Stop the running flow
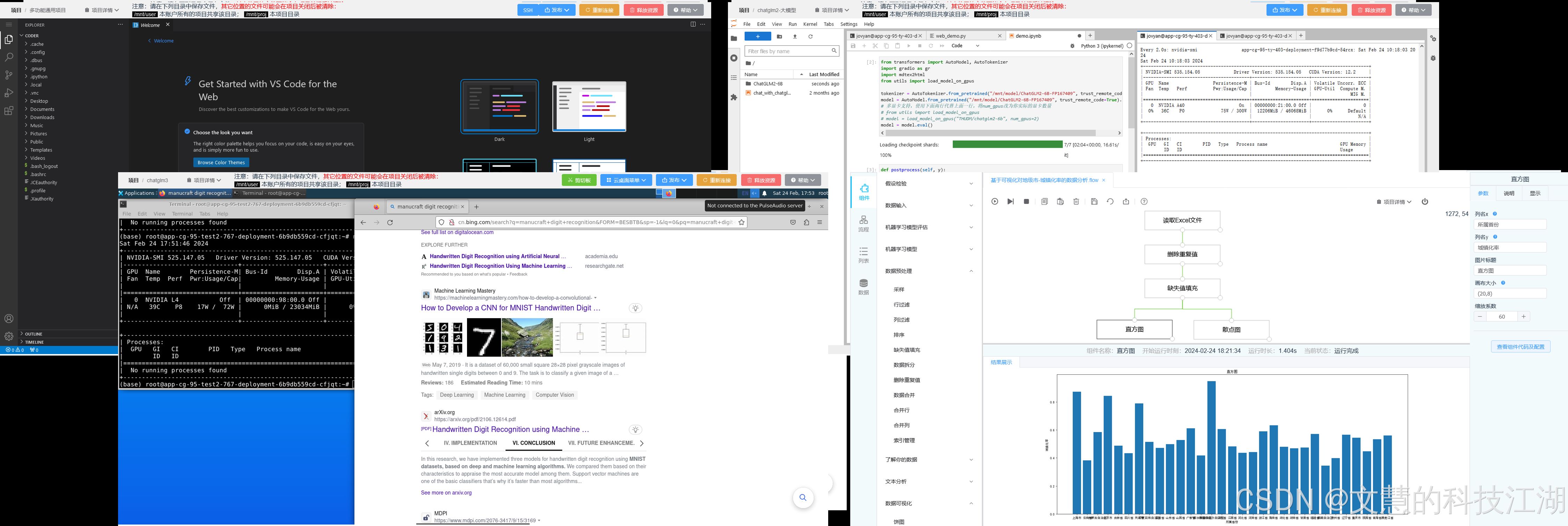Viewport: 1568px width, 526px height. (1026, 202)
